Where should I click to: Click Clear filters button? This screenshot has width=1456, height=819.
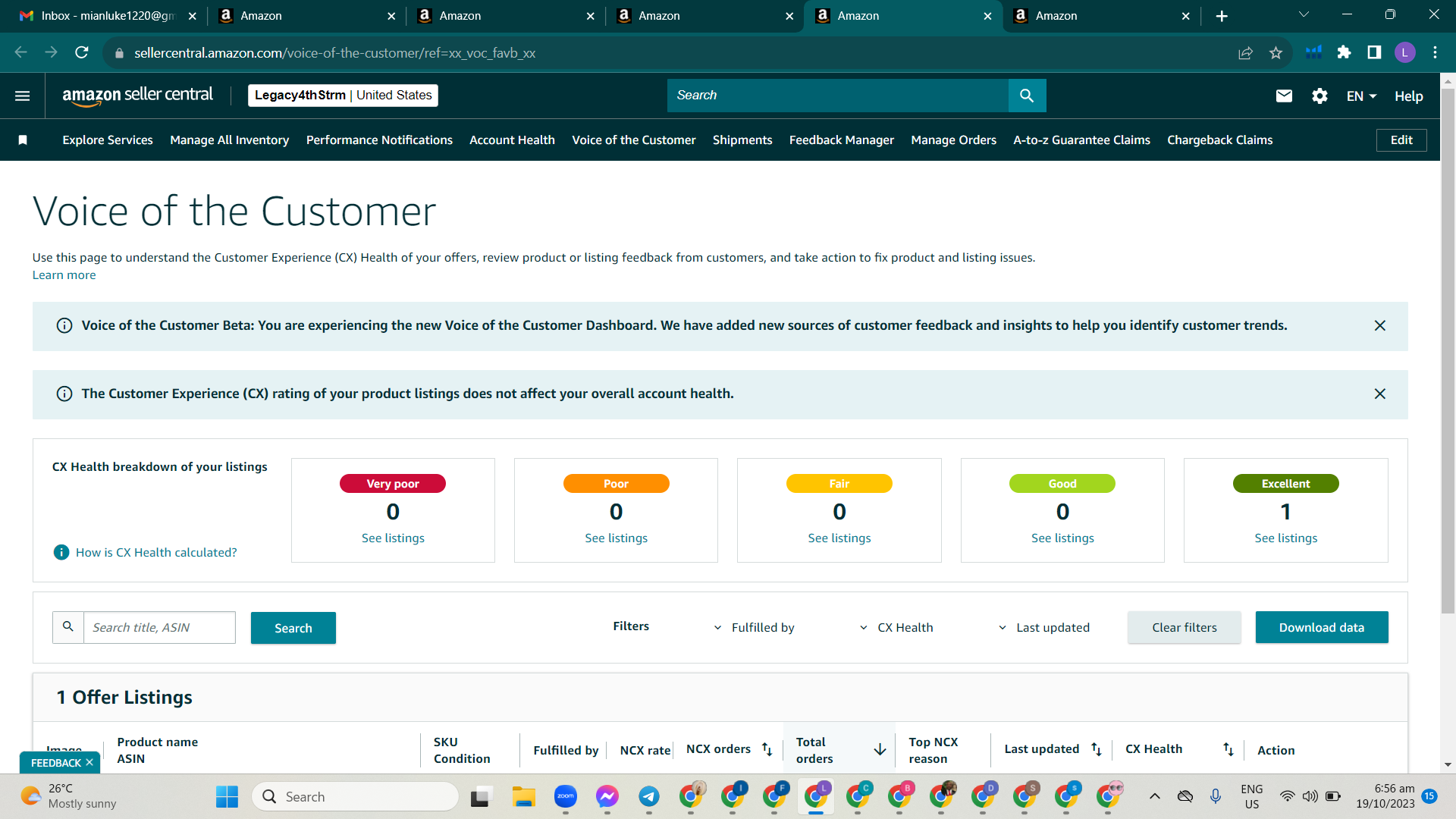click(1185, 628)
